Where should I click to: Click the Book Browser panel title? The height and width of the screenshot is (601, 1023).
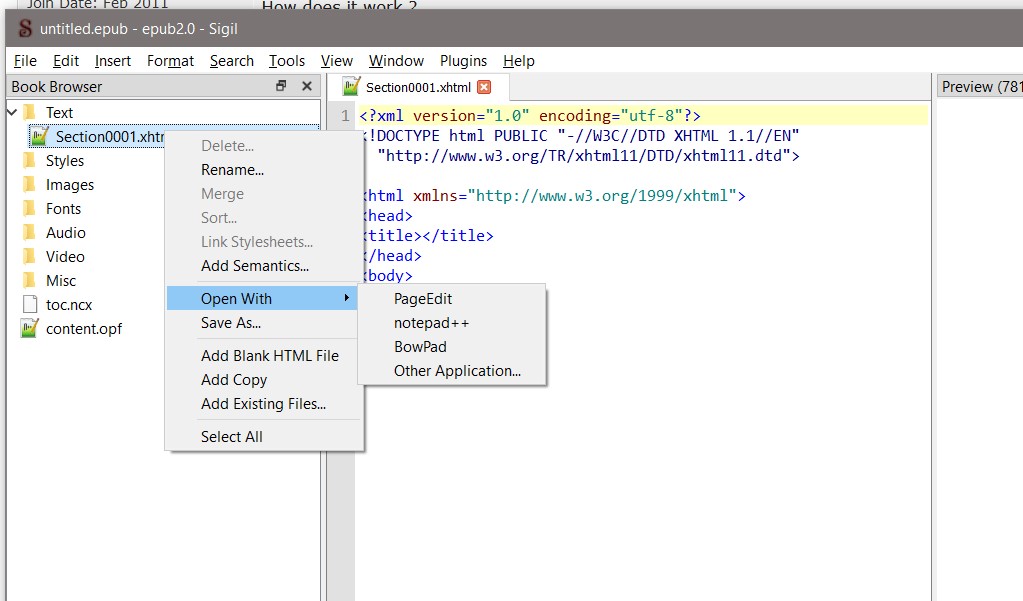click(57, 86)
